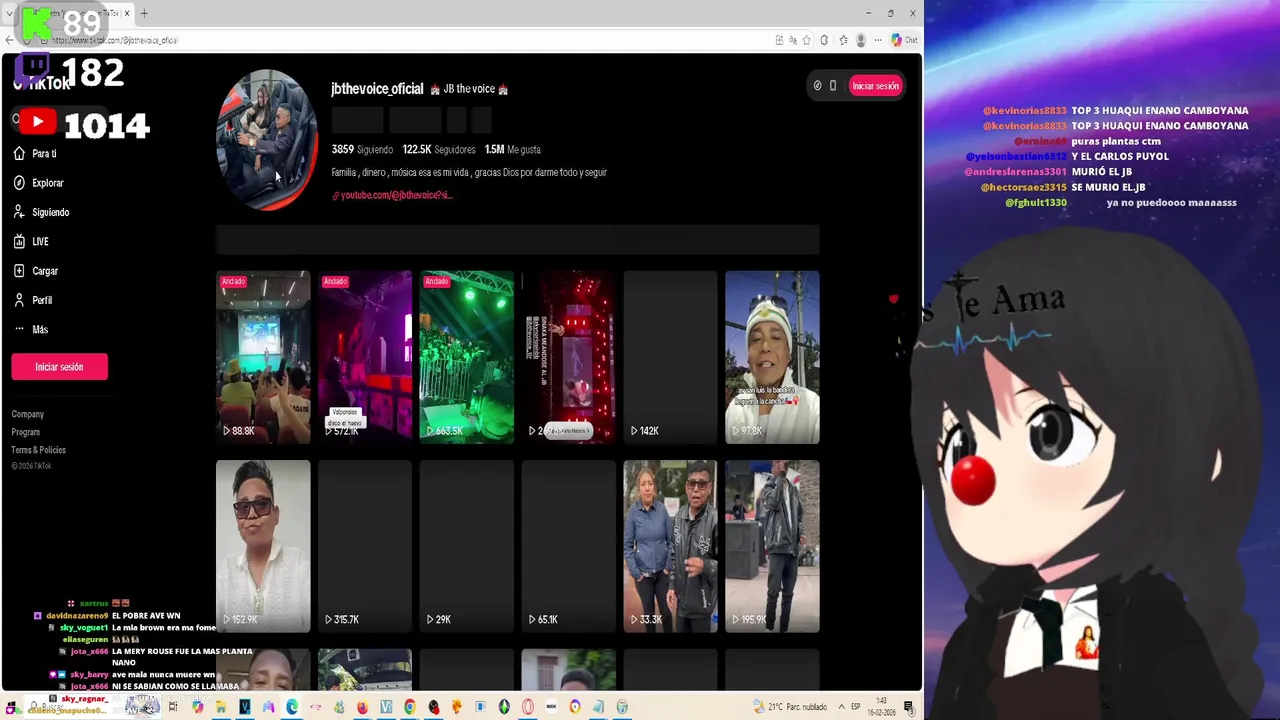Screen dimensions: 1280x720
Task: Click the ESP language indicator
Action: (x=856, y=707)
